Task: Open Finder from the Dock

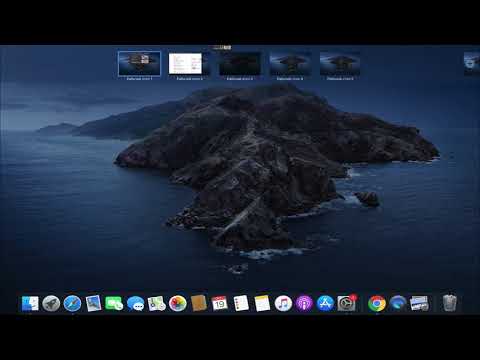Action: tap(30, 303)
